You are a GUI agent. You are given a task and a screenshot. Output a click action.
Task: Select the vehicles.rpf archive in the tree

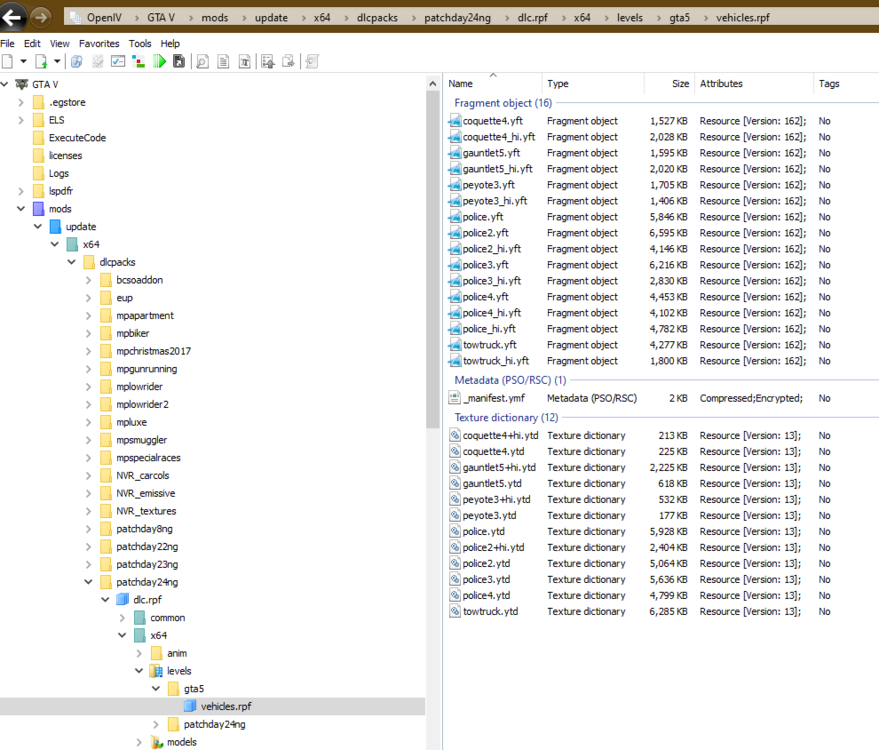(226, 706)
